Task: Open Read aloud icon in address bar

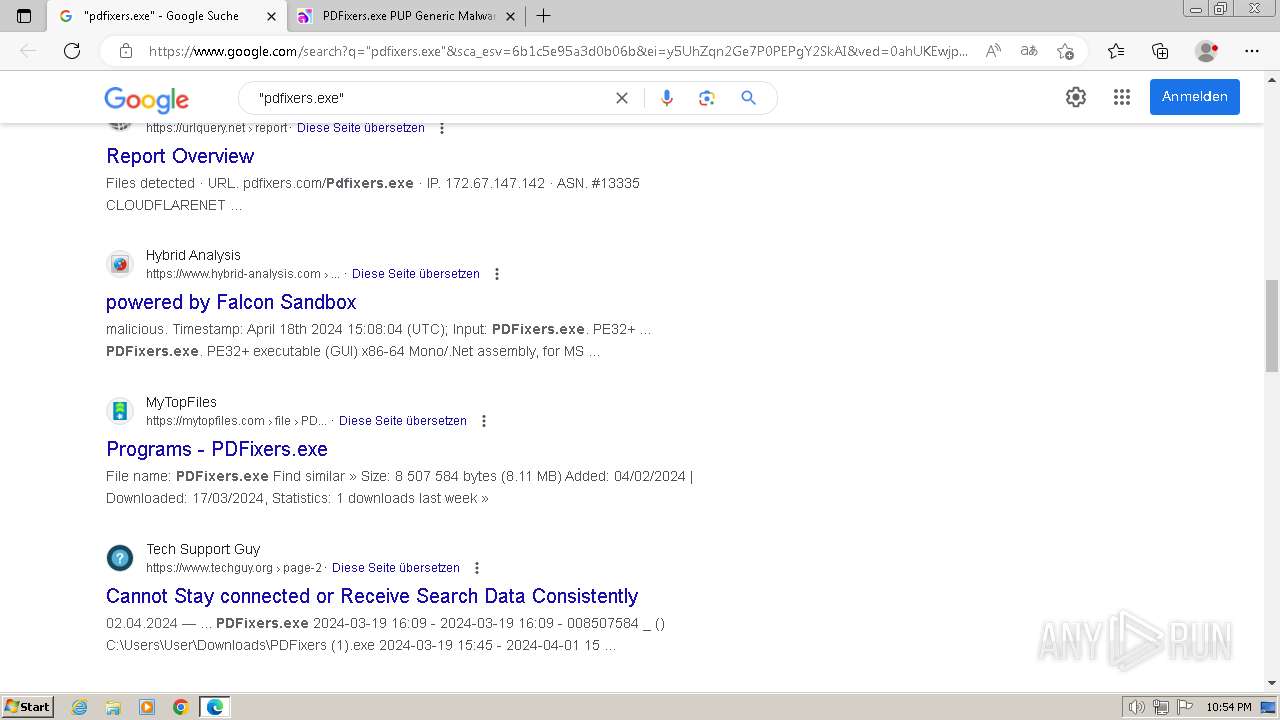Action: pyautogui.click(x=993, y=51)
